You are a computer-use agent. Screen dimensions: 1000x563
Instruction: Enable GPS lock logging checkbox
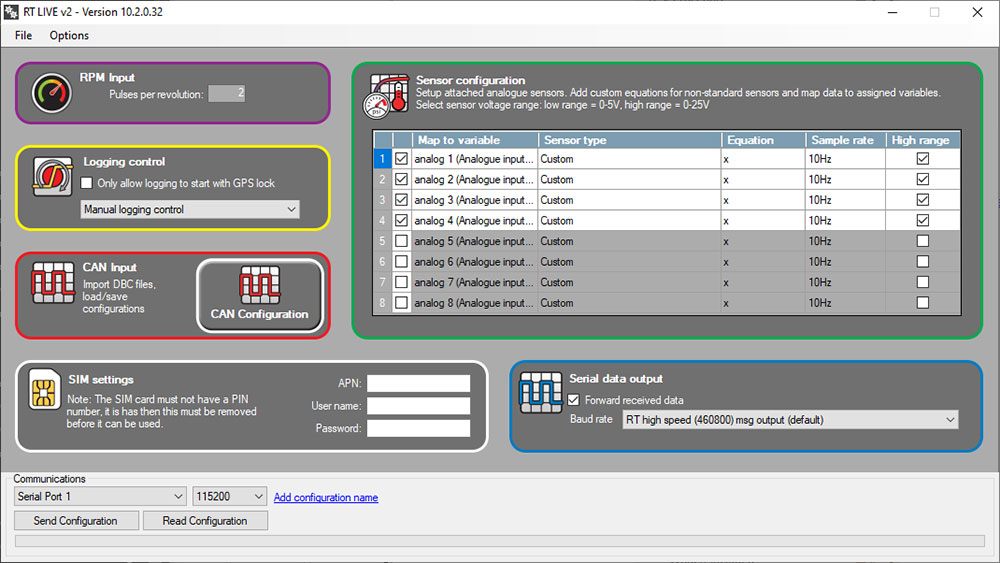point(87,183)
